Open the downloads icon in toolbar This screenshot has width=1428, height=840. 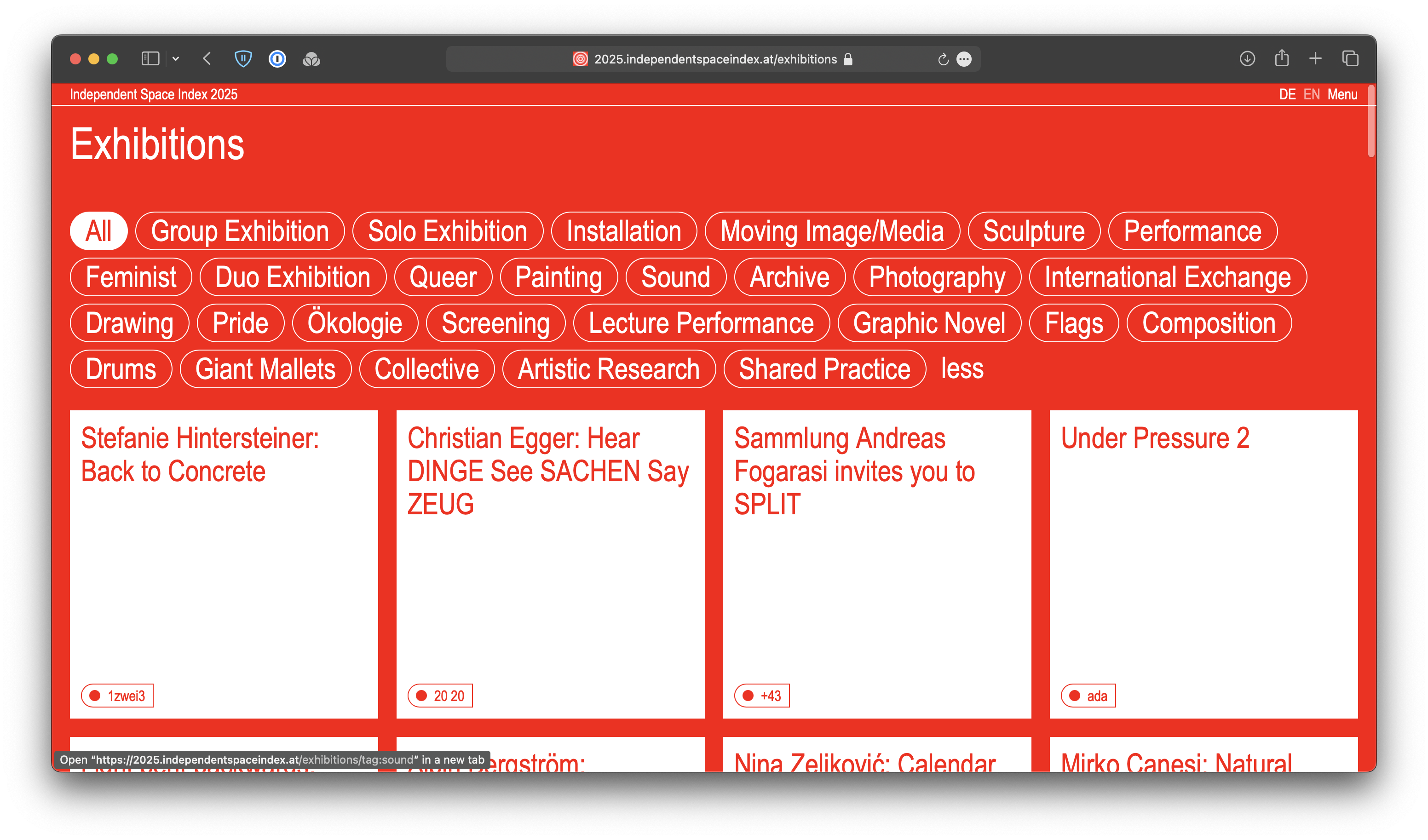pos(1247,58)
